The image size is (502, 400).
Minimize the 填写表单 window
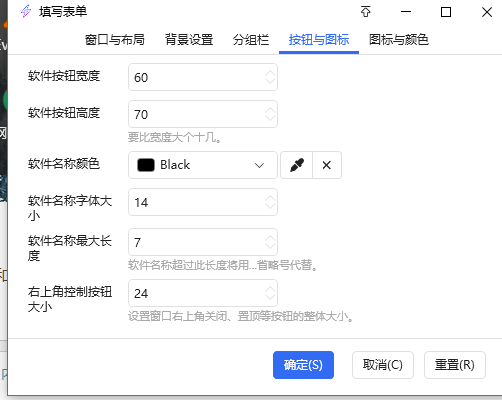tap(406, 12)
